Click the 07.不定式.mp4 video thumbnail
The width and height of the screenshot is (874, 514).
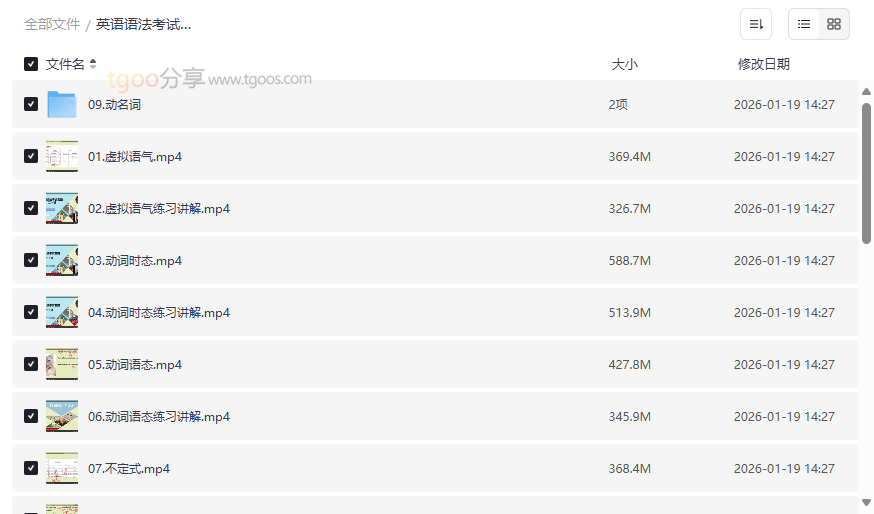(x=62, y=468)
